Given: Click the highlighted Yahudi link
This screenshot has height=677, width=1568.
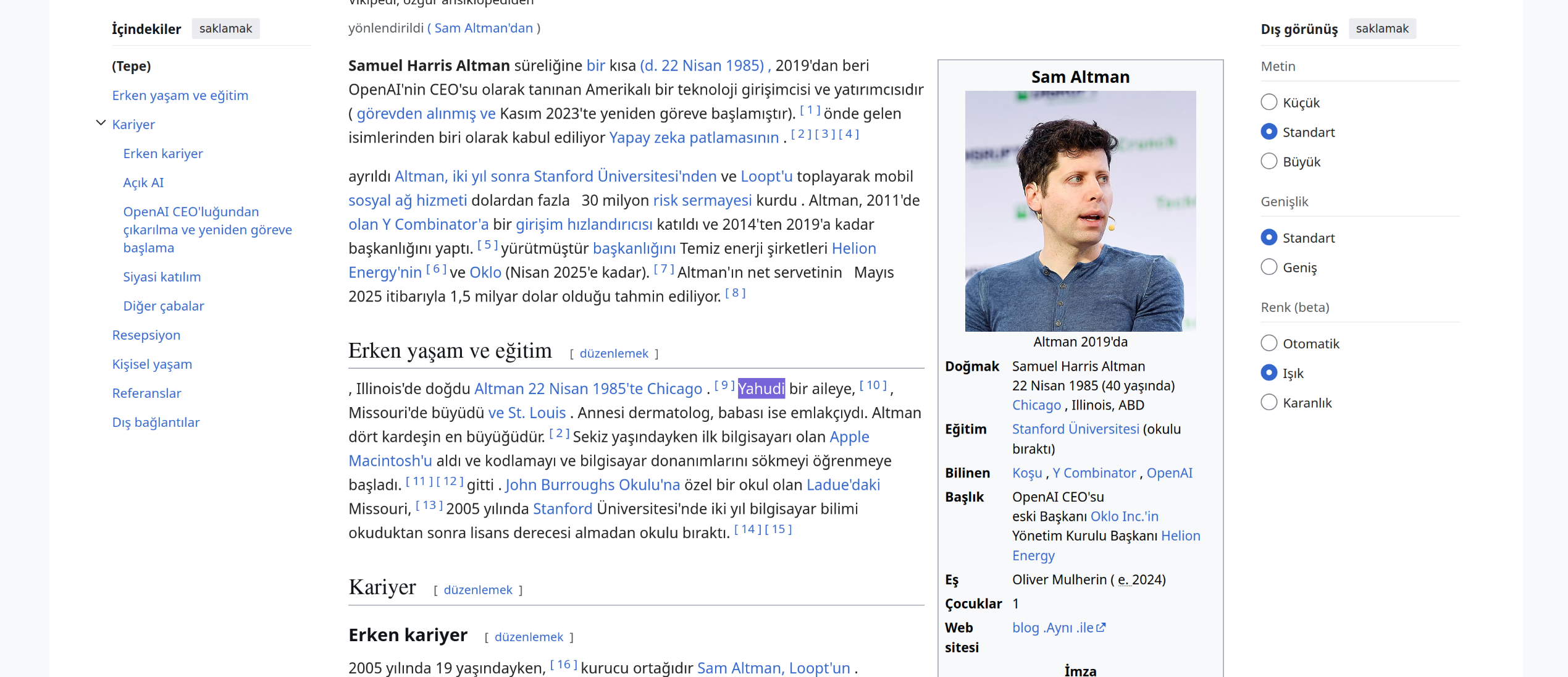Looking at the screenshot, I should click(x=761, y=389).
